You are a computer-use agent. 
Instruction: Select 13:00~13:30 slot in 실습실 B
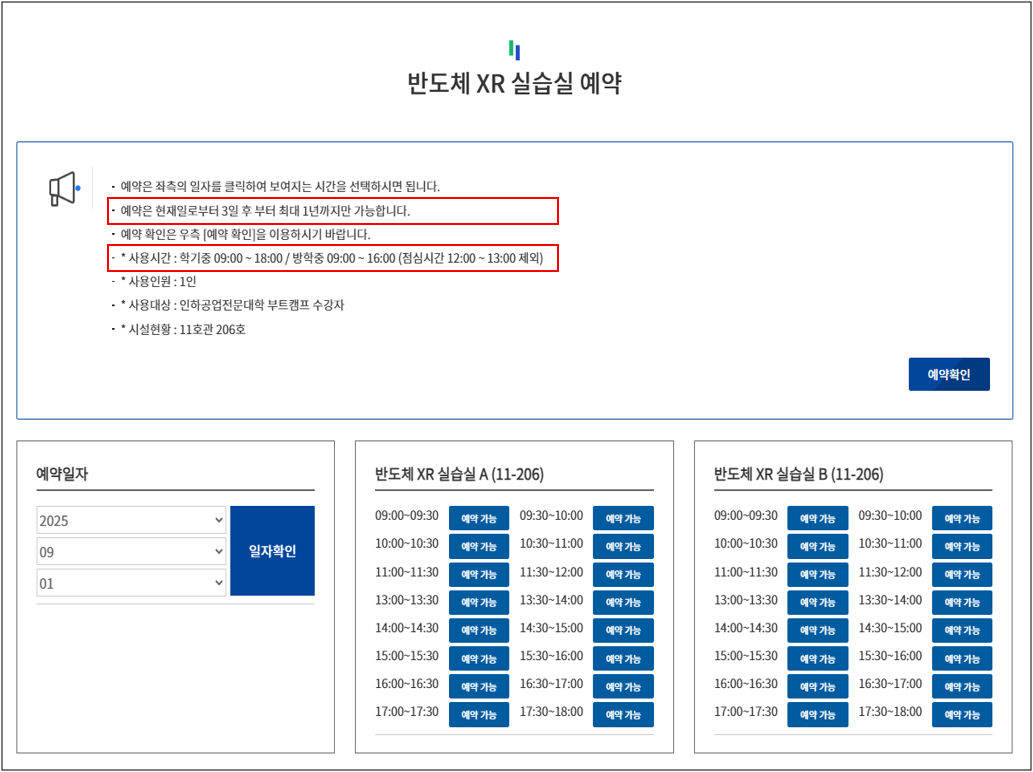click(x=817, y=603)
